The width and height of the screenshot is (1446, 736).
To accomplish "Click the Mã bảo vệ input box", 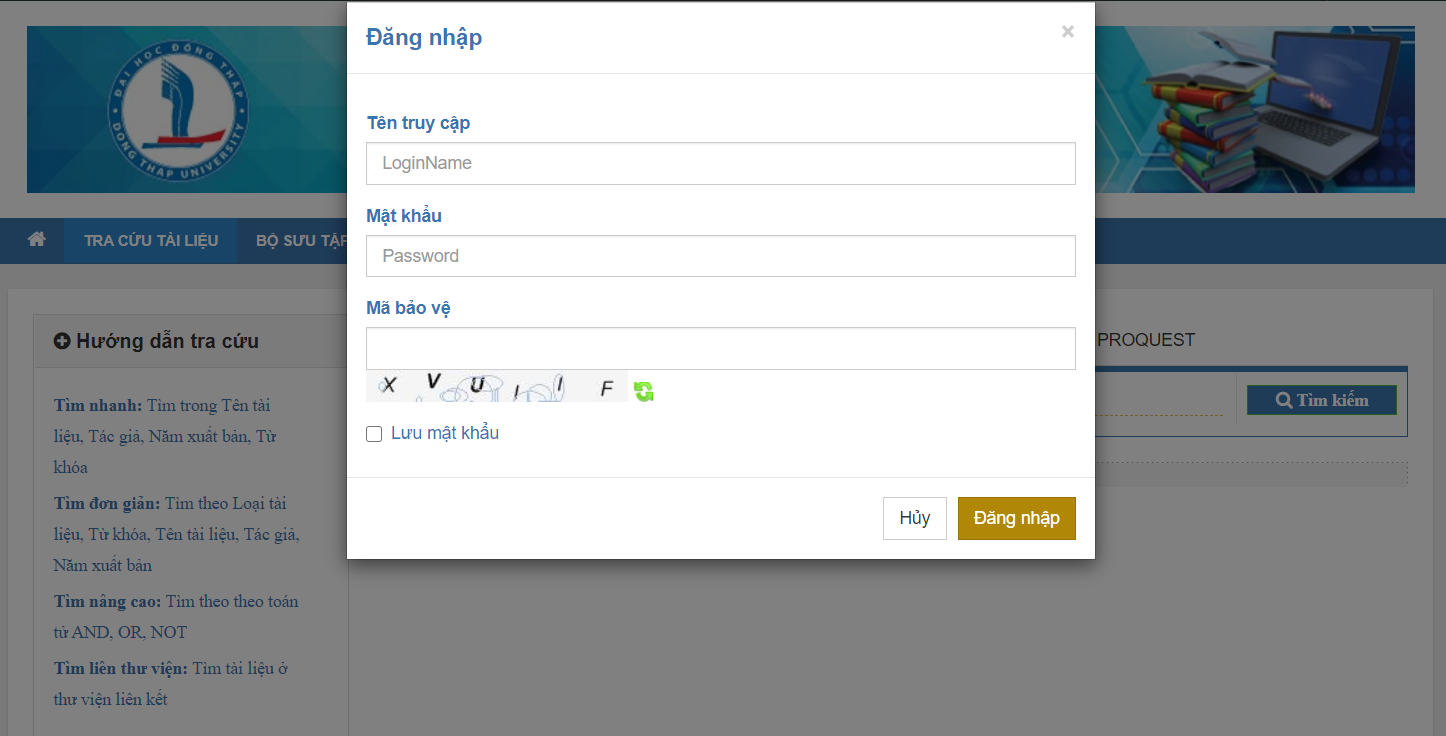I will click(720, 348).
